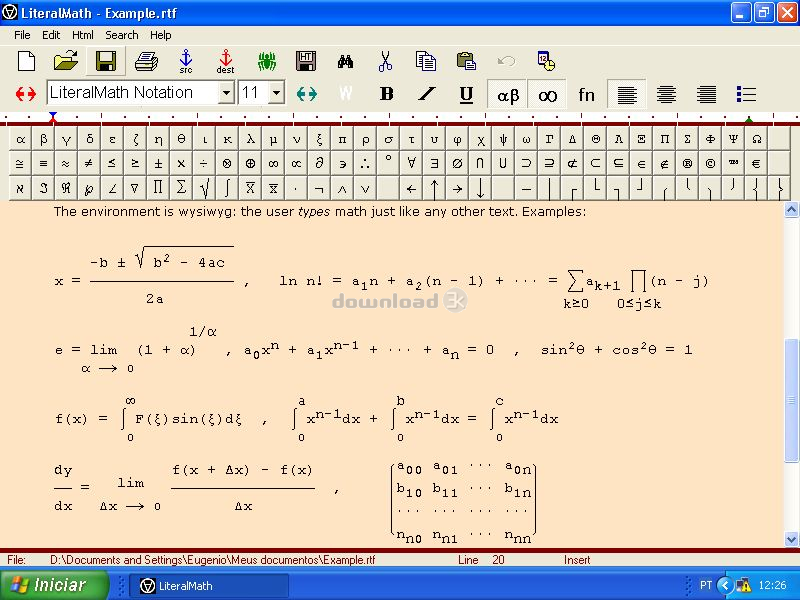Viewport: 800px width, 600px height.
Task: Toggle the ∞ math symbols palette
Action: [x=547, y=94]
